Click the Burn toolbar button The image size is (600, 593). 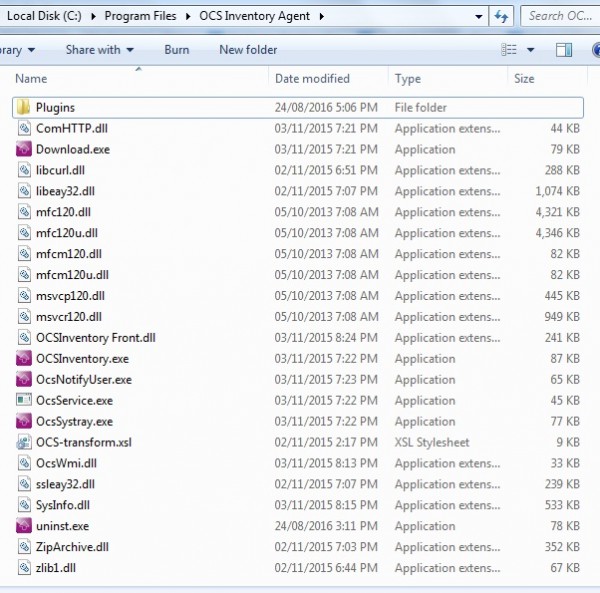coord(177,50)
